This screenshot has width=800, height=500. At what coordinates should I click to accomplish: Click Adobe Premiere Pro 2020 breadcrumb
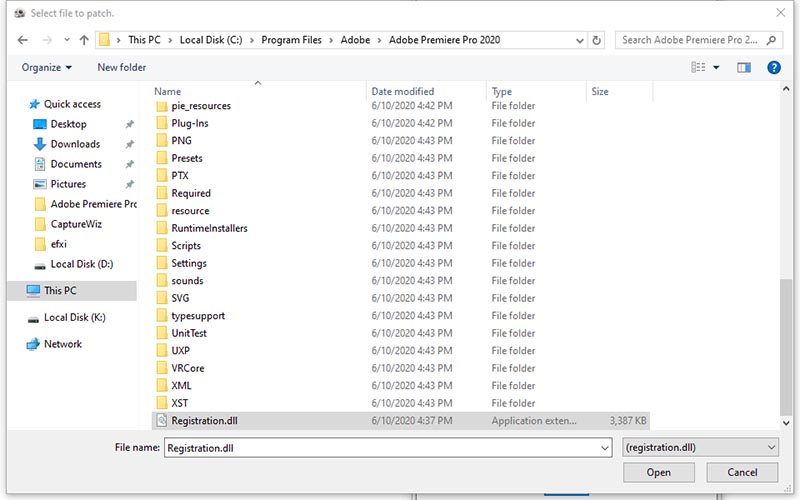coord(444,40)
